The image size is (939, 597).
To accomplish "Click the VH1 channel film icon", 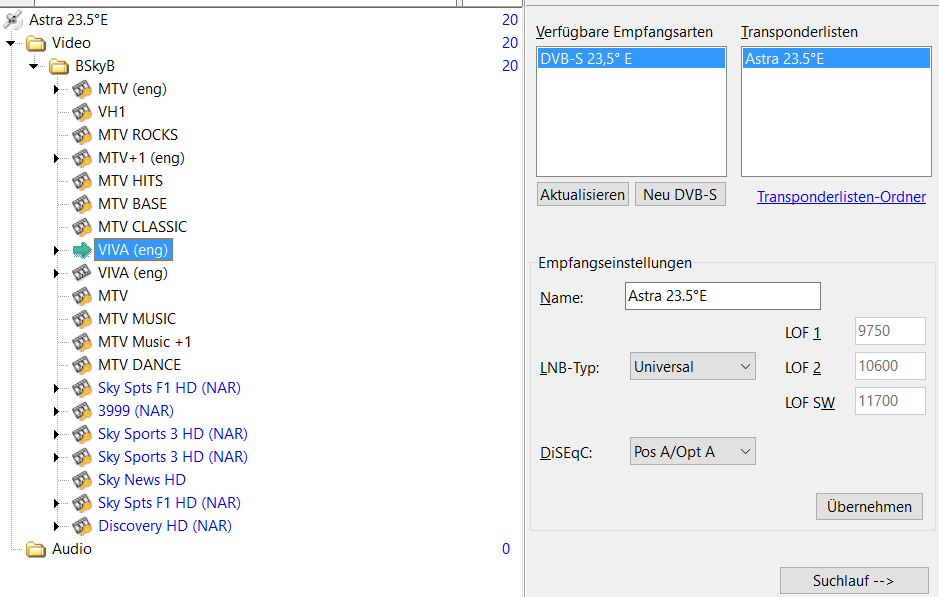I will 82,112.
